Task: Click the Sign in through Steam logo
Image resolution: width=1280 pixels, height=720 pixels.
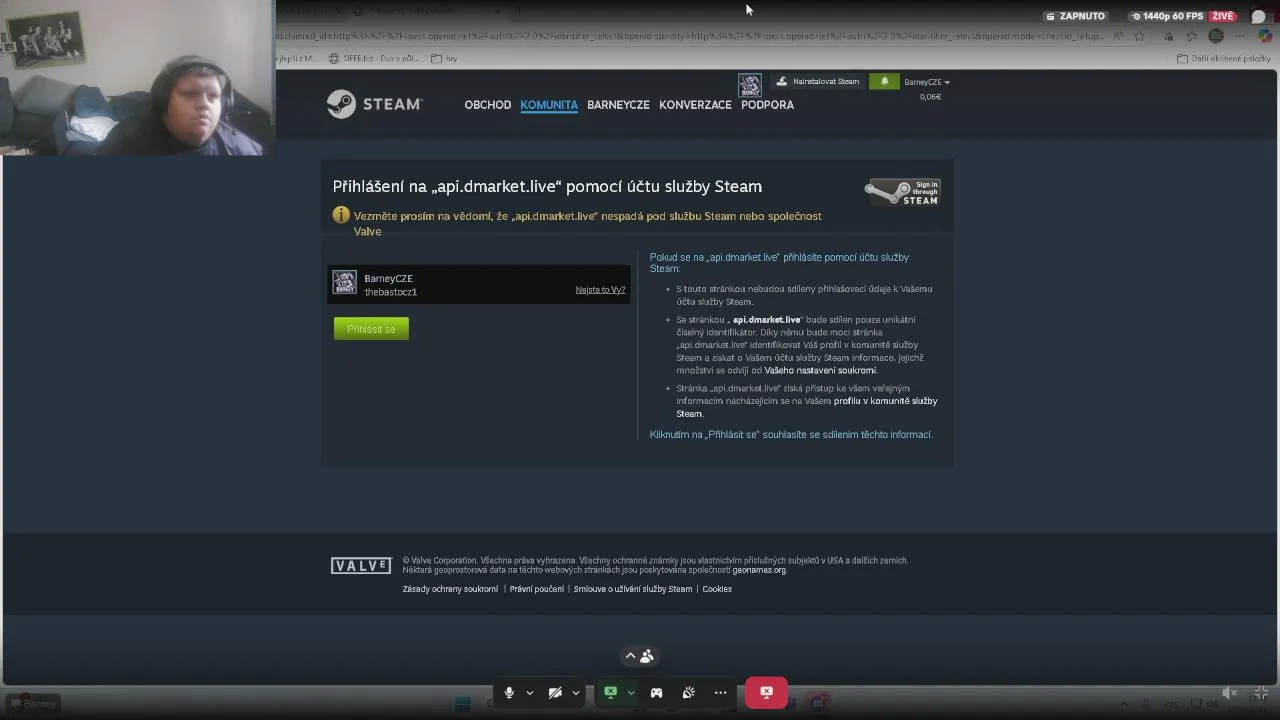Action: coord(902,192)
